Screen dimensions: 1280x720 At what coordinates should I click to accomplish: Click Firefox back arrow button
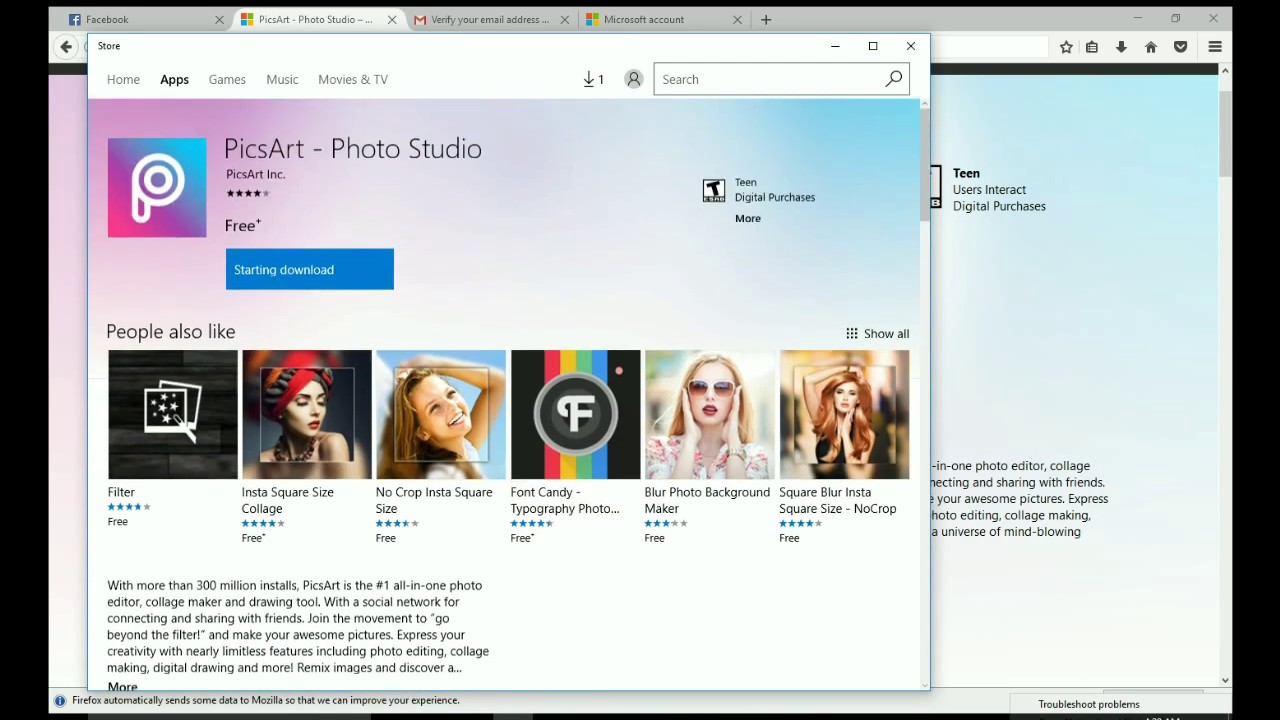tap(66, 47)
